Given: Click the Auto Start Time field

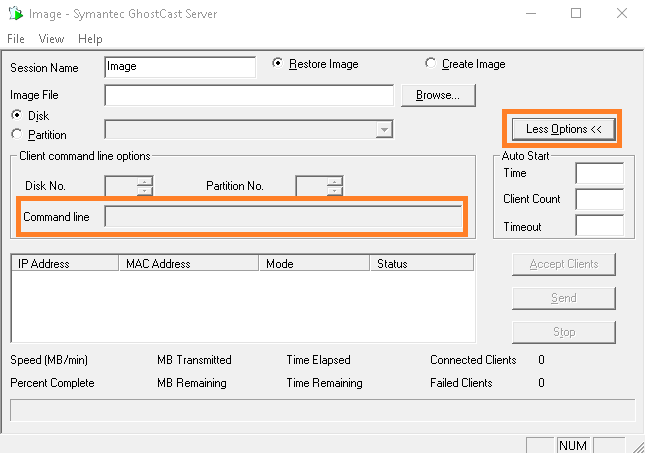Looking at the screenshot, I should 600,173.
